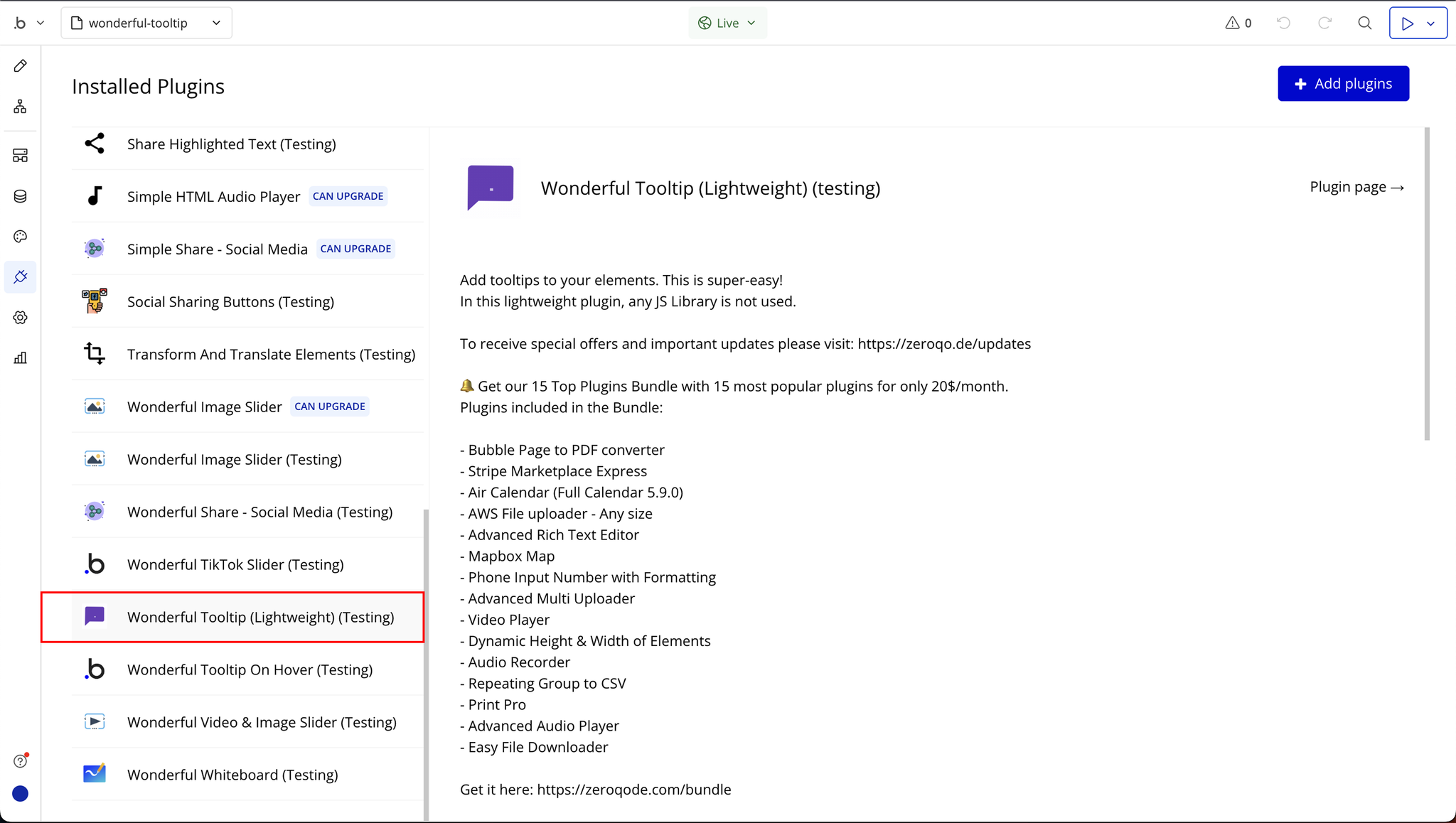Open the wonderful-tooltip page selector dropdown
Image resolution: width=1456 pixels, height=823 pixels.
(146, 23)
